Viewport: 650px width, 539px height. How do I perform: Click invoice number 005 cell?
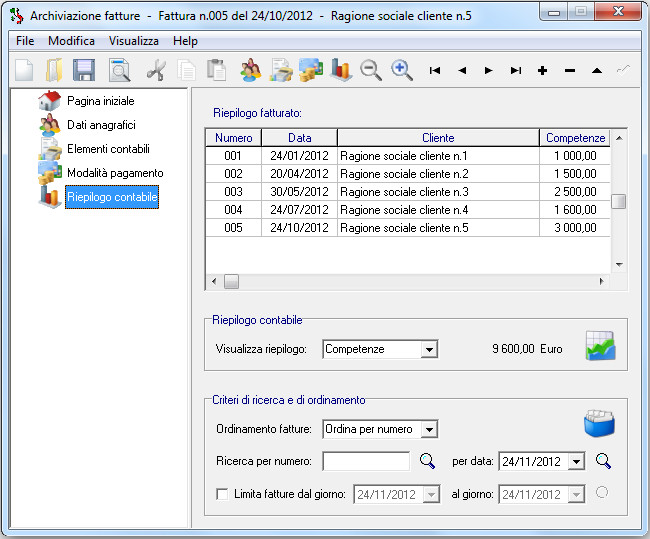pyautogui.click(x=233, y=228)
